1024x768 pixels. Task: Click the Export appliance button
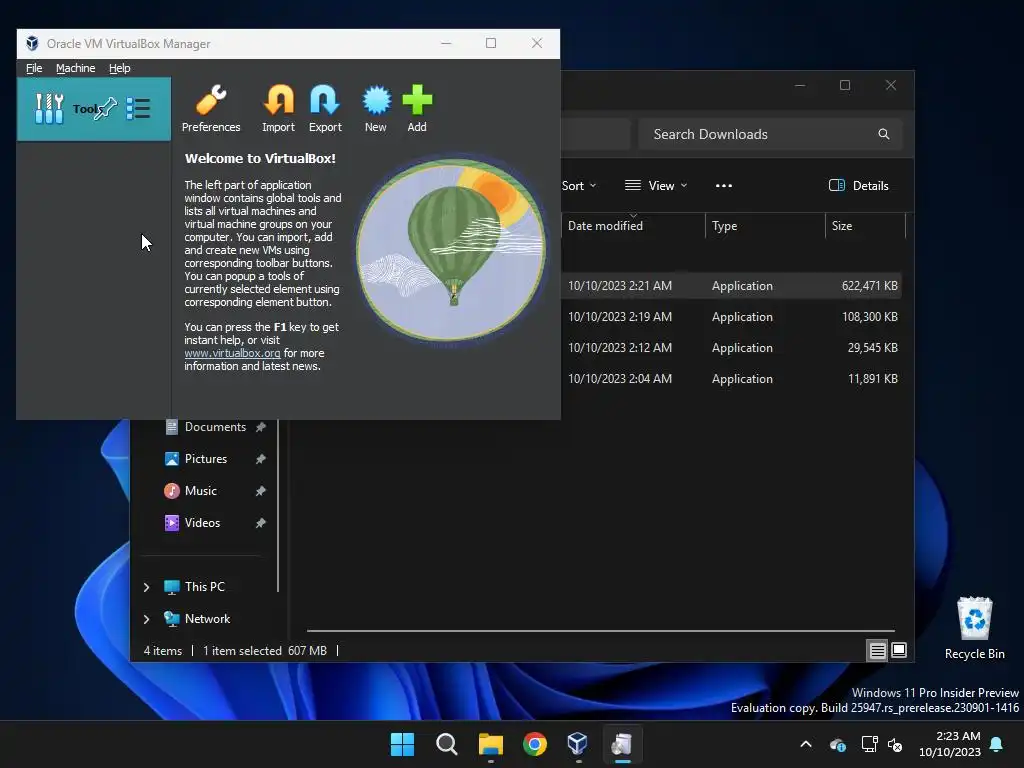325,108
